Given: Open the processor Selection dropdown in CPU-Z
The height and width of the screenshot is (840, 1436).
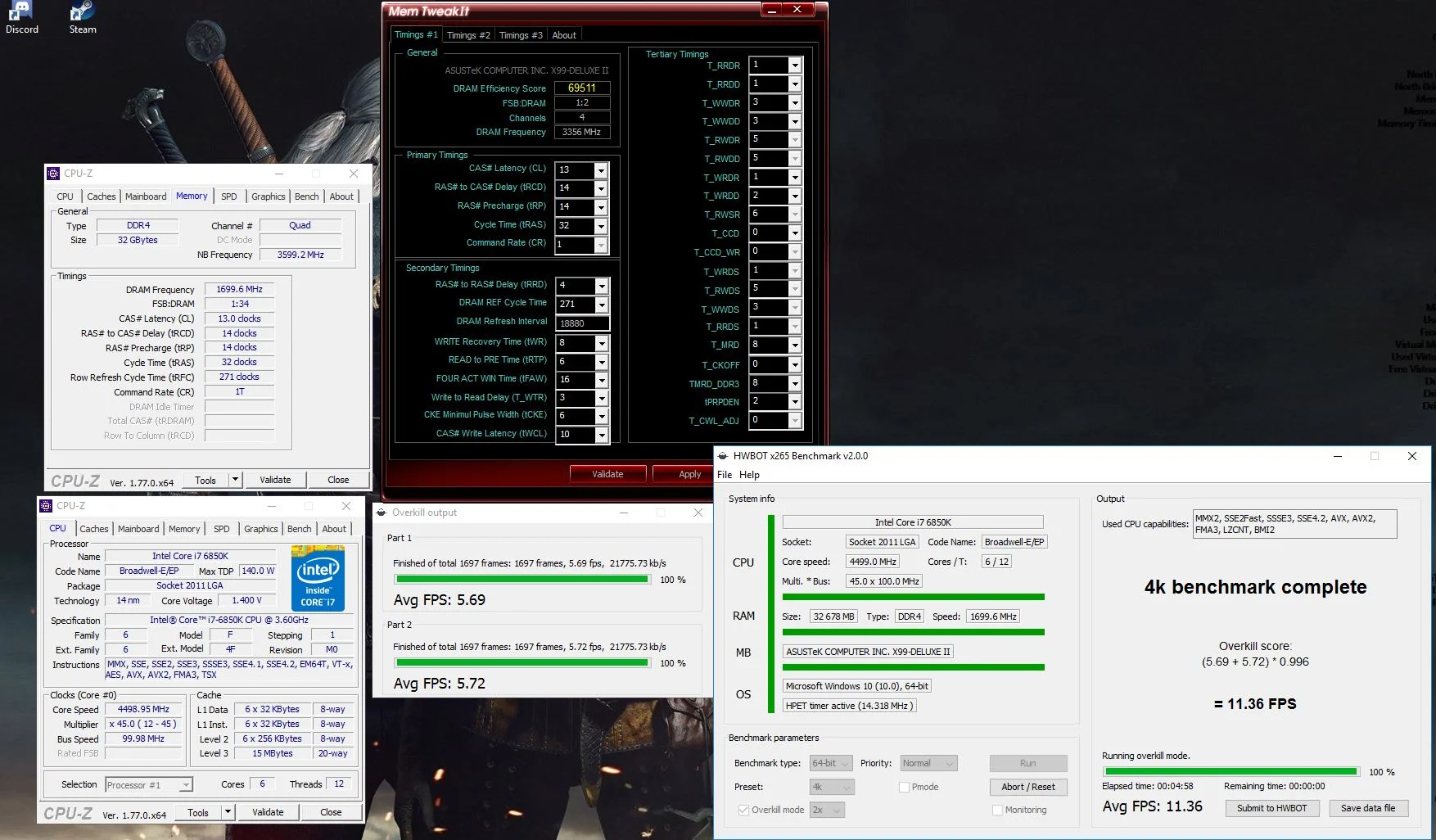Looking at the screenshot, I should pyautogui.click(x=149, y=784).
